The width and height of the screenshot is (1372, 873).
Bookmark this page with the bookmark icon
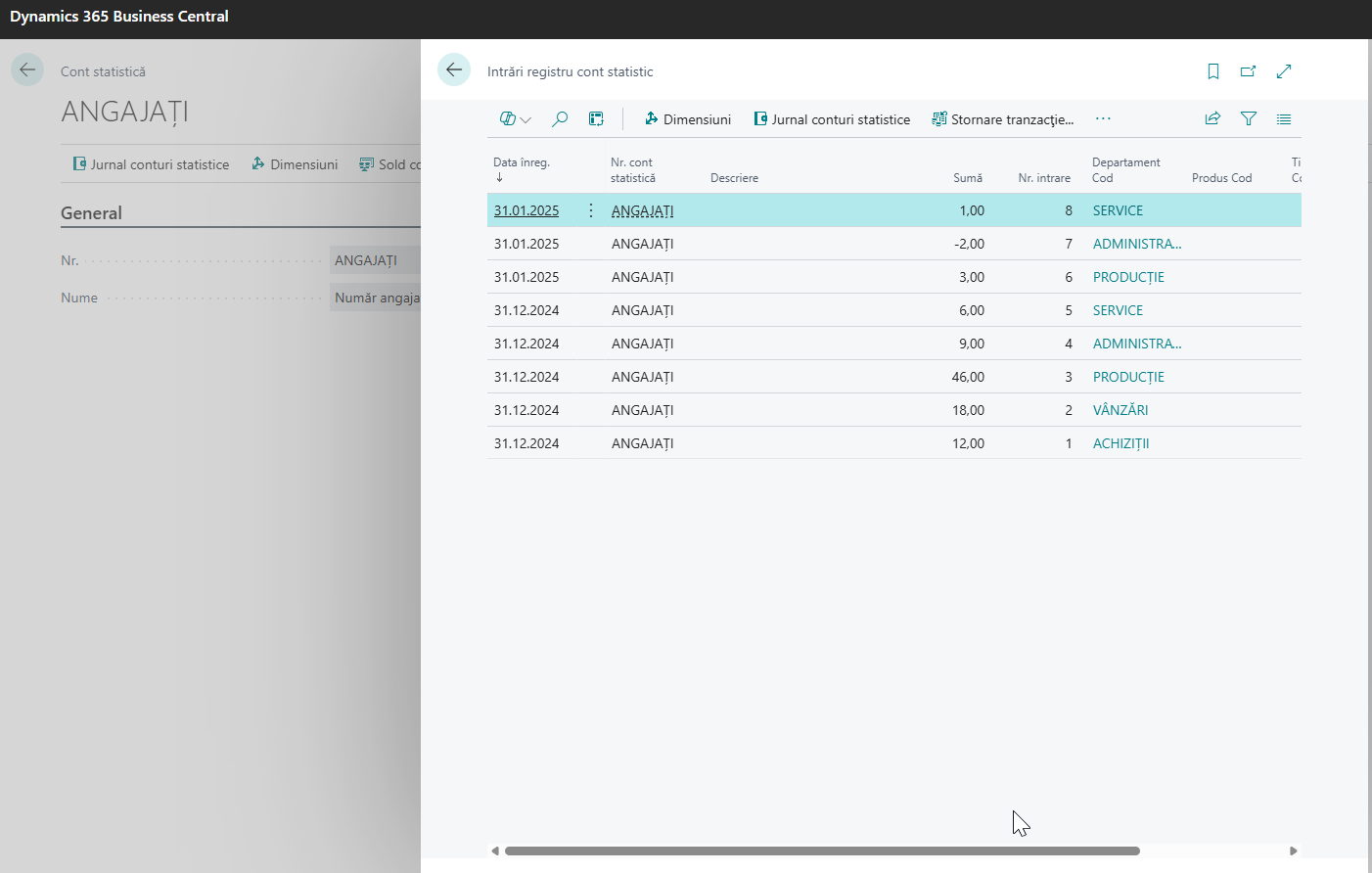pos(1213,71)
